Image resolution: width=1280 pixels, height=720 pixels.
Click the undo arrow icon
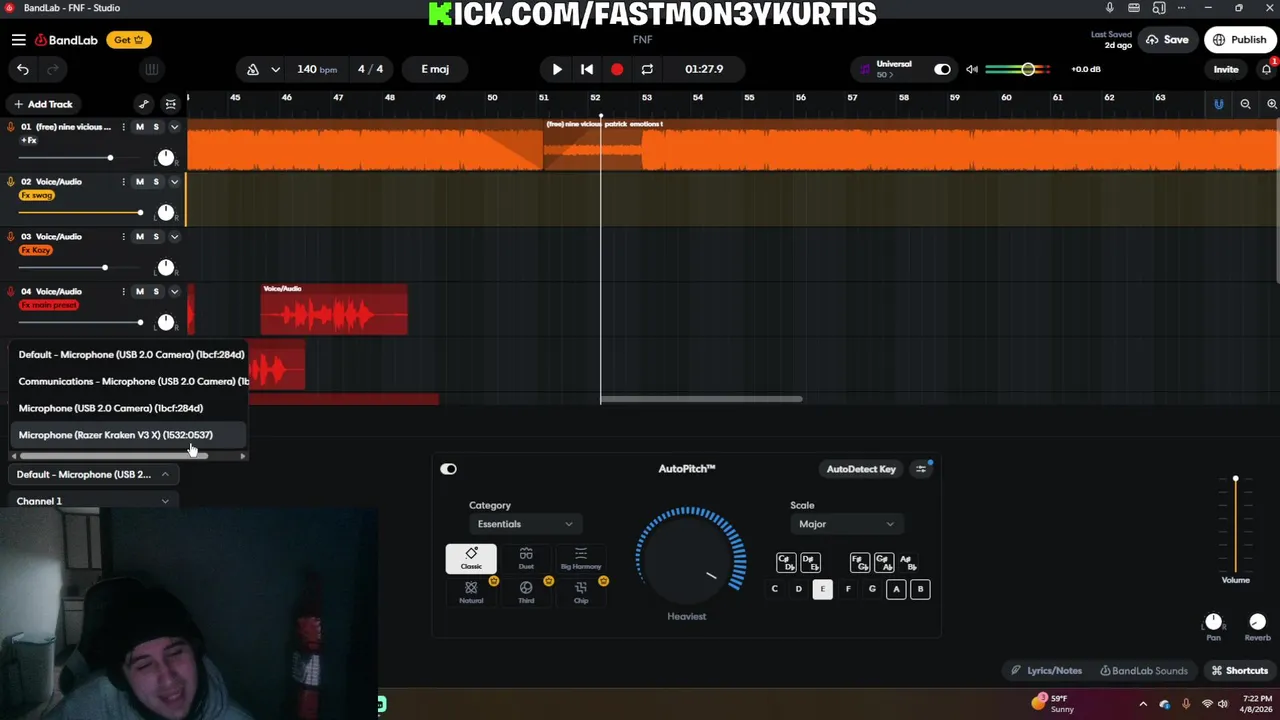(22, 69)
